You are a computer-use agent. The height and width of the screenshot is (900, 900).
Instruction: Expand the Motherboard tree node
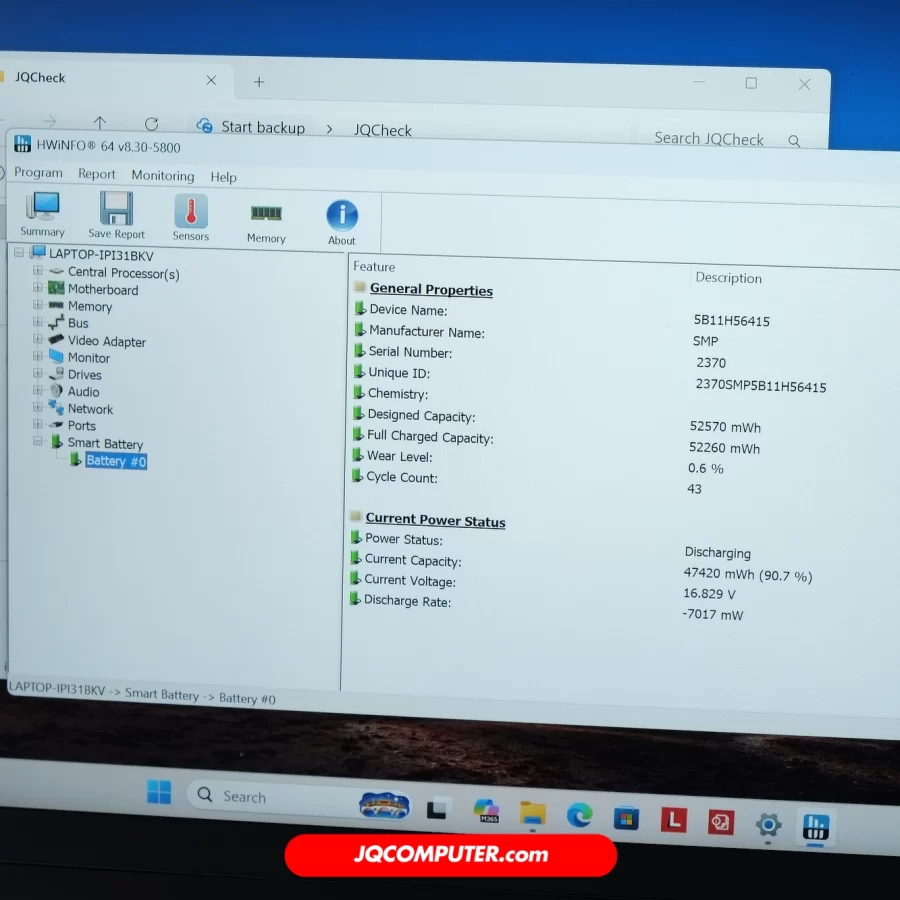pos(38,288)
